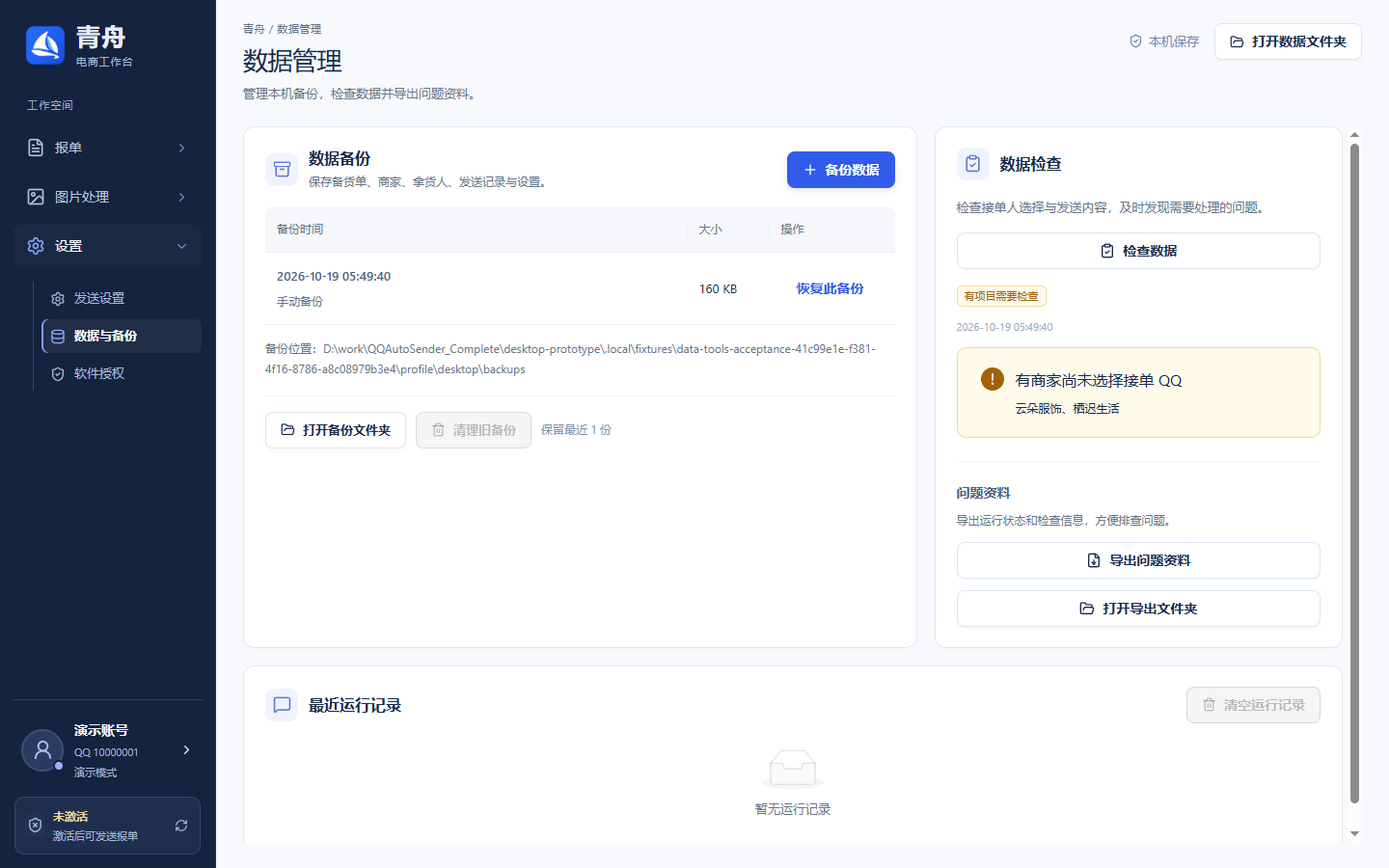Click the 手动备份 label
Image resolution: width=1389 pixels, height=868 pixels.
pyautogui.click(x=300, y=302)
